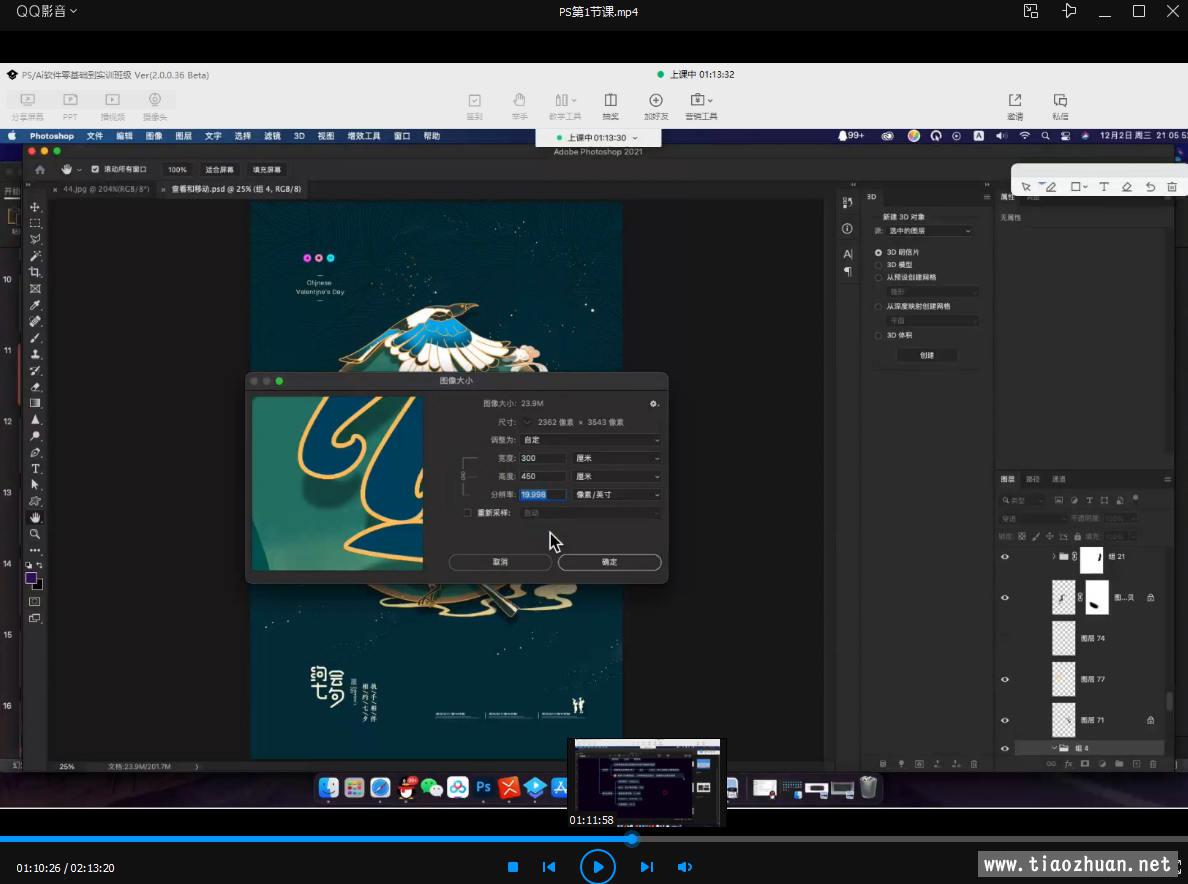Open the 图像 menu in Photoshop

click(154, 136)
